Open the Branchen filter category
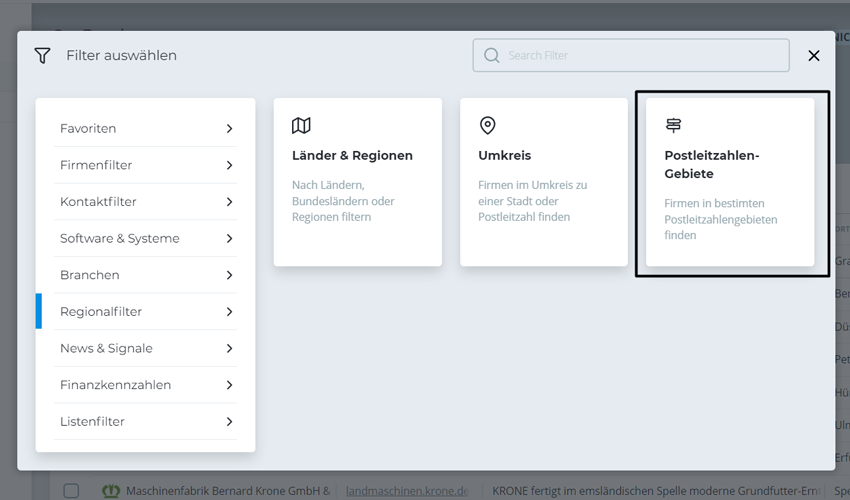 point(89,275)
